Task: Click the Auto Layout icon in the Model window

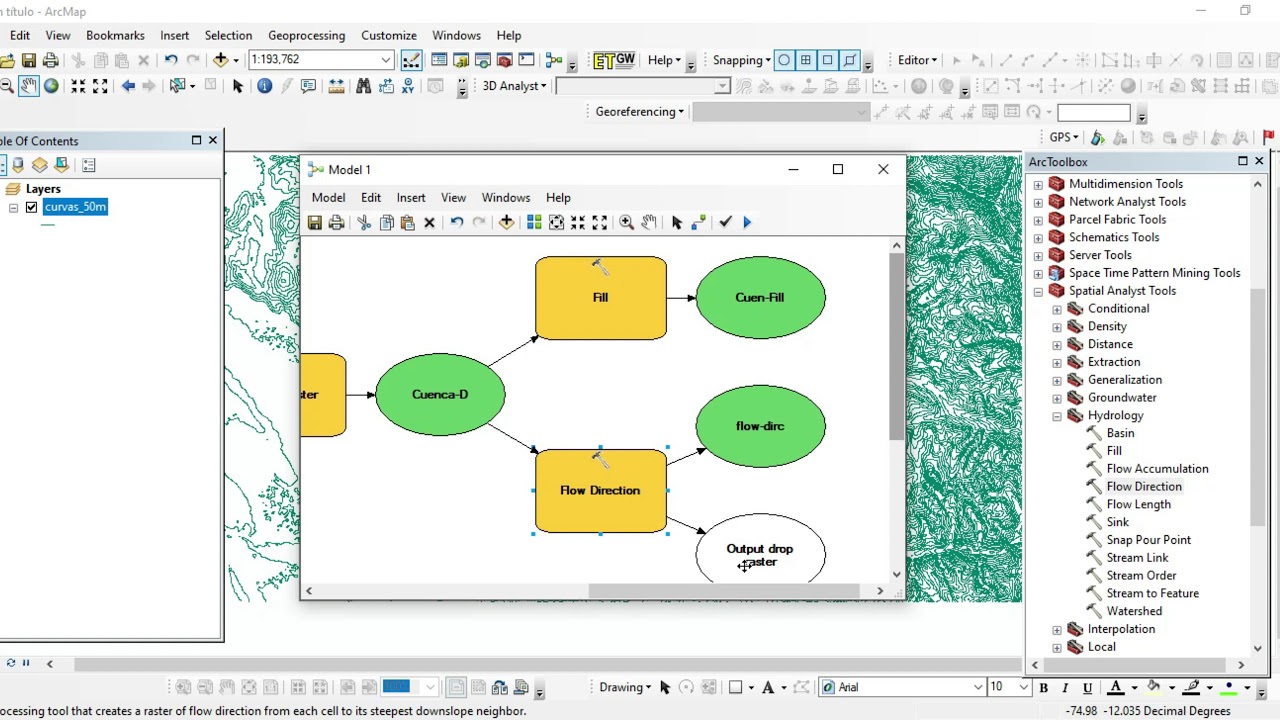Action: (x=534, y=222)
